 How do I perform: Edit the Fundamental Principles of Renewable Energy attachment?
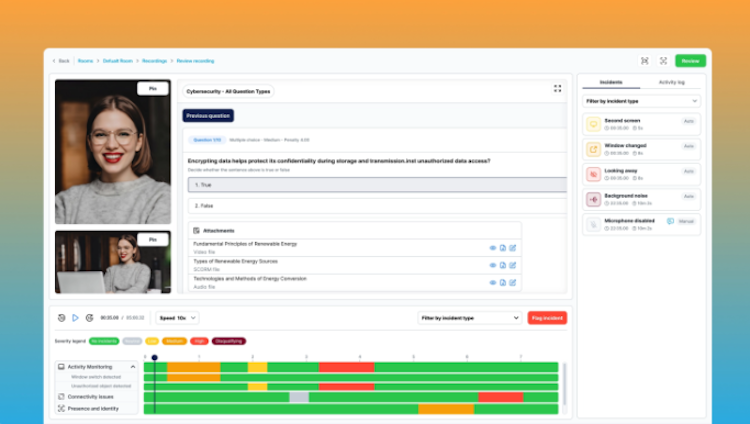coord(512,248)
